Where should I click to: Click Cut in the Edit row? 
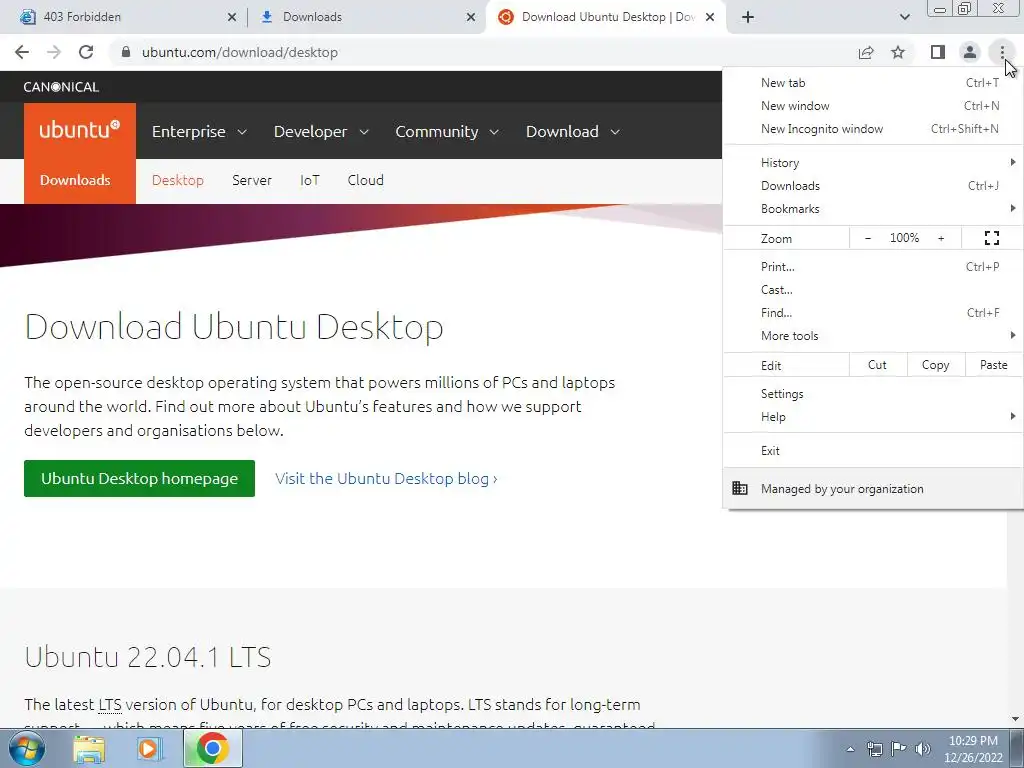pos(878,365)
